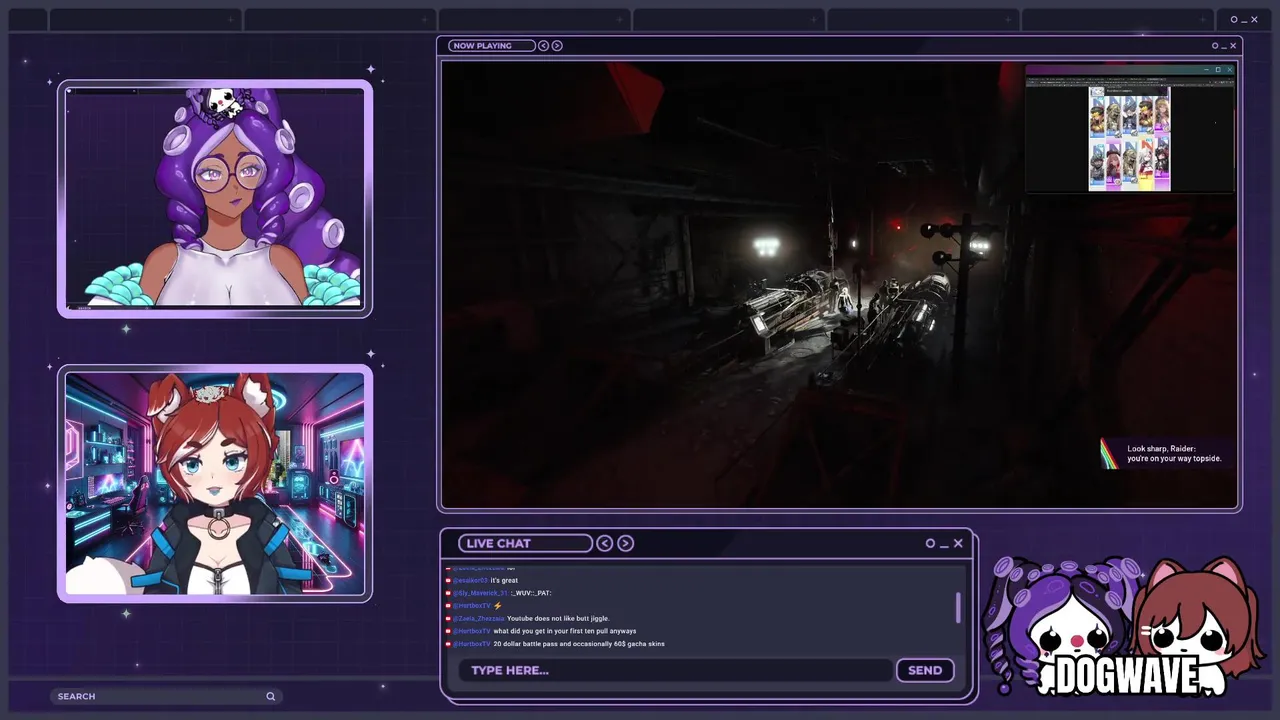
Task: Maximize the embedded gacha browser window
Action: [1218, 69]
